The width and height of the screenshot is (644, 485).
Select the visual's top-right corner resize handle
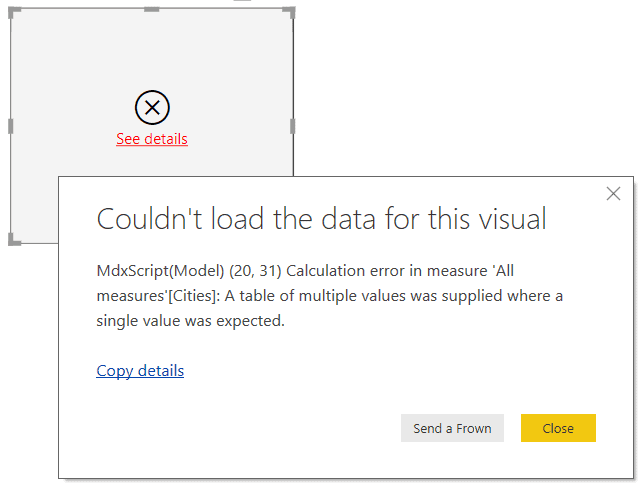coord(290,12)
